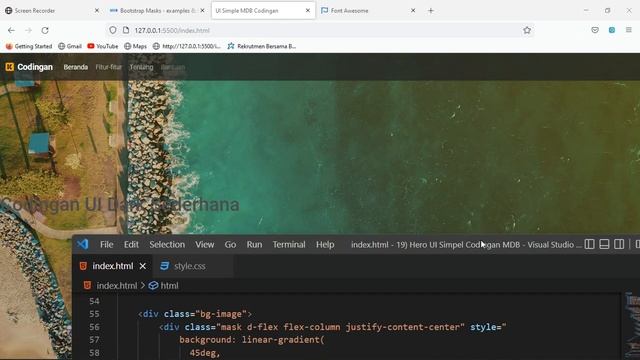
Task: Toggle VS Code bottom panel layout icon
Action: pyautogui.click(x=604, y=244)
